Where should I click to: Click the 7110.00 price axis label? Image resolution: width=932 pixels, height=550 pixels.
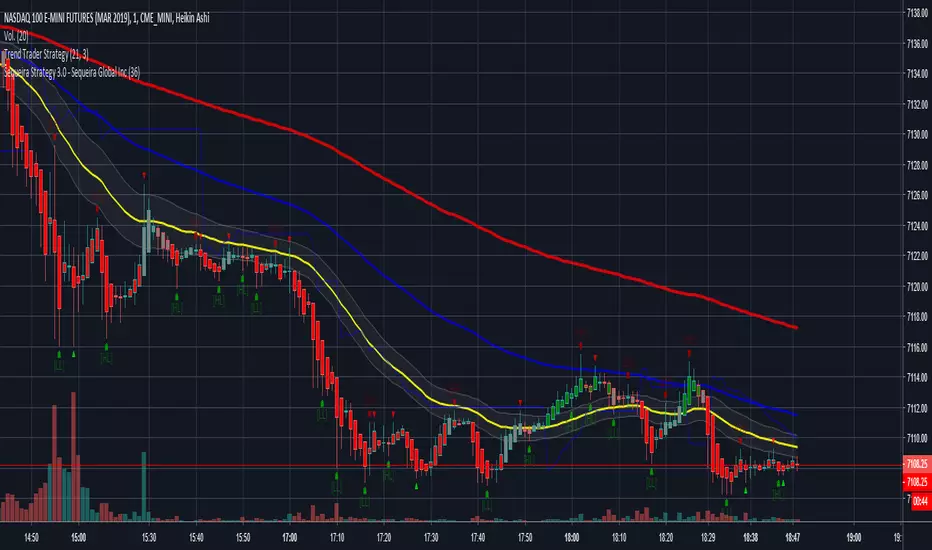click(917, 438)
